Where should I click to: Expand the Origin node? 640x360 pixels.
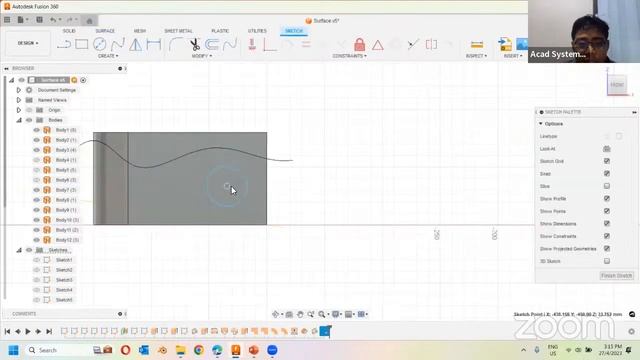[x=18, y=110]
